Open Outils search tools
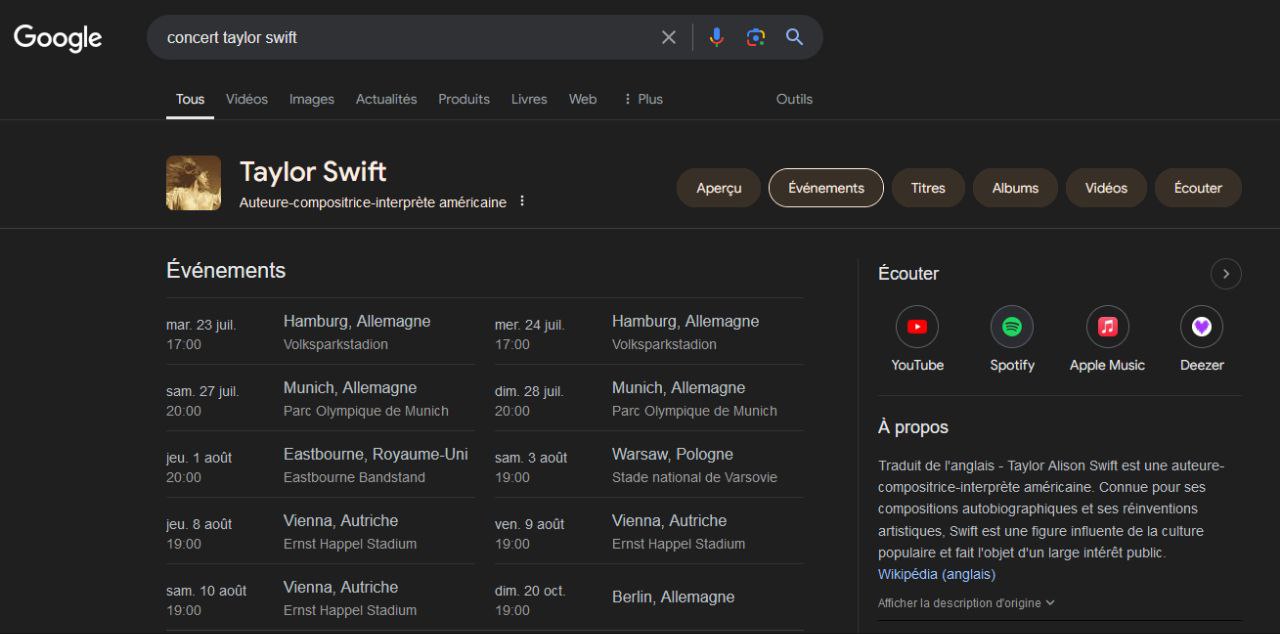Image resolution: width=1280 pixels, height=634 pixels. 794,99
